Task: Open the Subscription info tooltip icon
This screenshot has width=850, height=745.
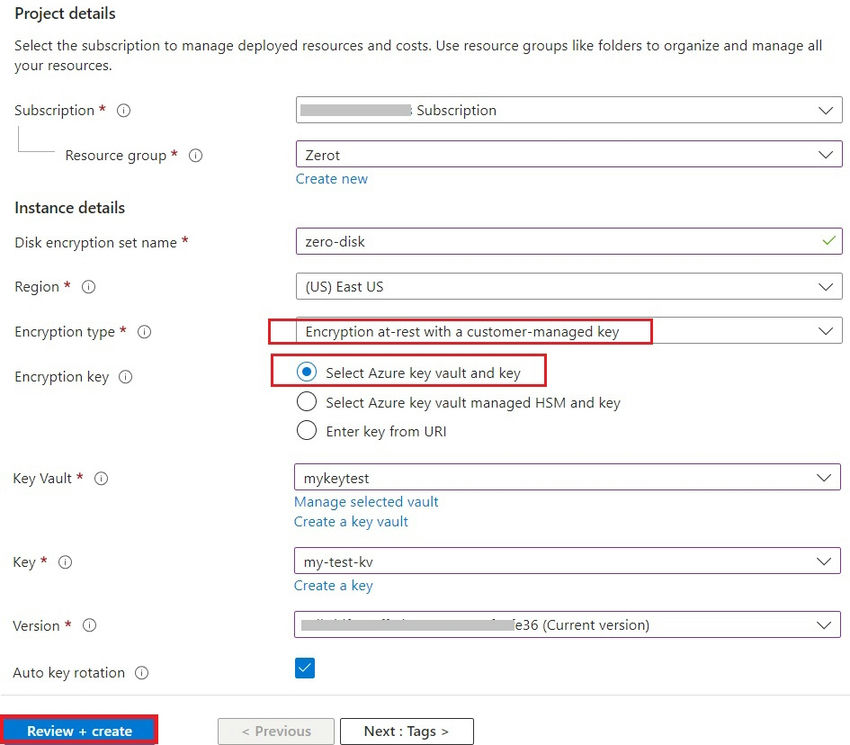Action: [123, 110]
